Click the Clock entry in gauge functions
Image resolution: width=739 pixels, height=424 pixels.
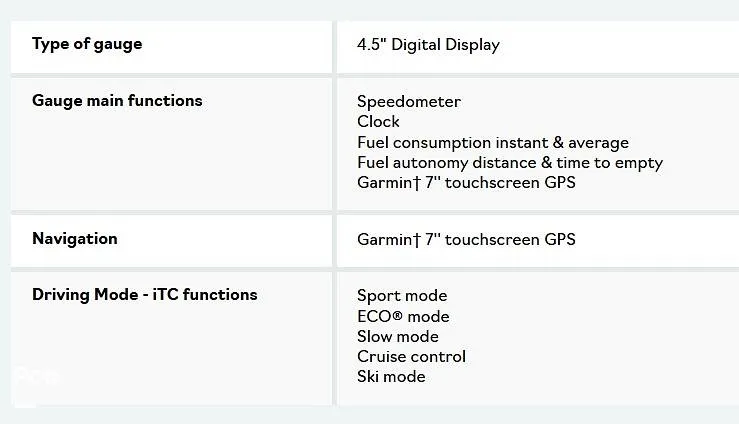tap(378, 122)
